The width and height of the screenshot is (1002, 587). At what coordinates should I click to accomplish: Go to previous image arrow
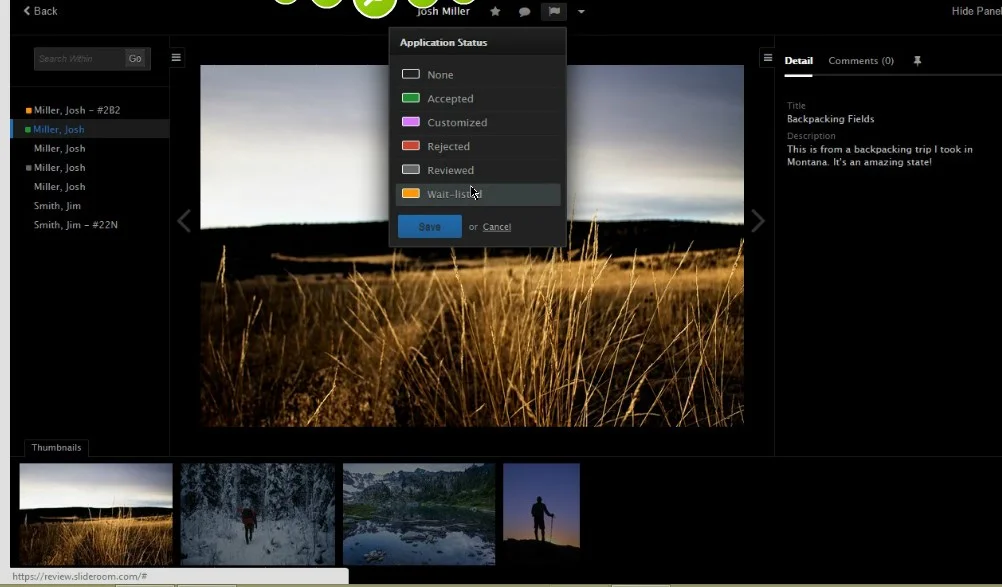tap(184, 221)
